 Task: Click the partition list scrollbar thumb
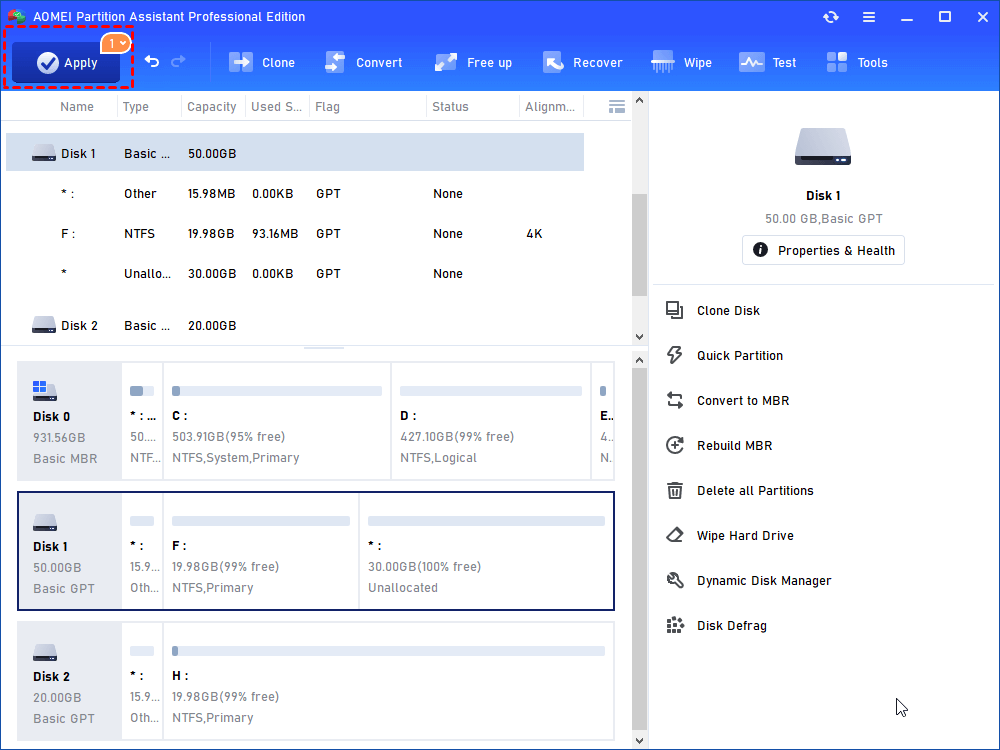click(x=639, y=245)
